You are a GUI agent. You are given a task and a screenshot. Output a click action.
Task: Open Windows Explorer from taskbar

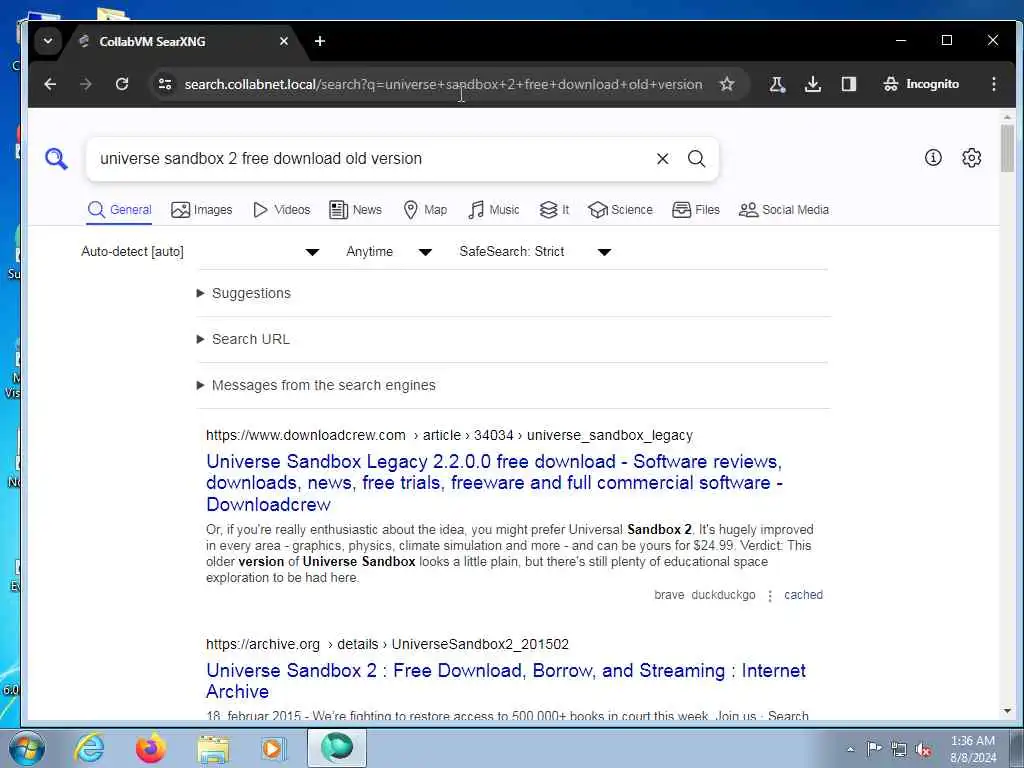click(x=213, y=748)
